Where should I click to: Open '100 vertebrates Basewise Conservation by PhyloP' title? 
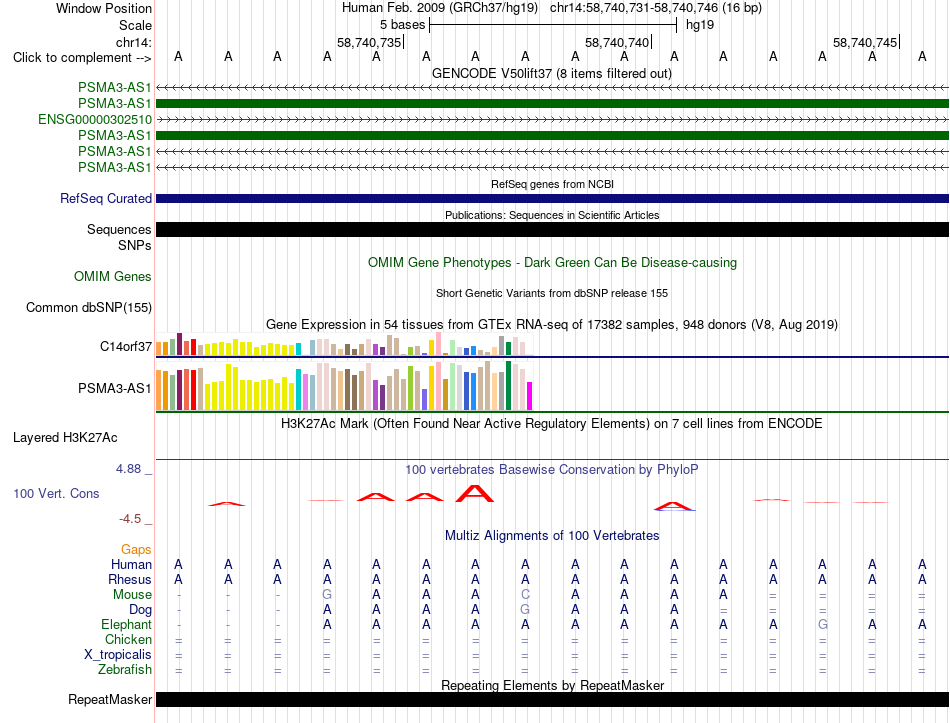coord(552,469)
